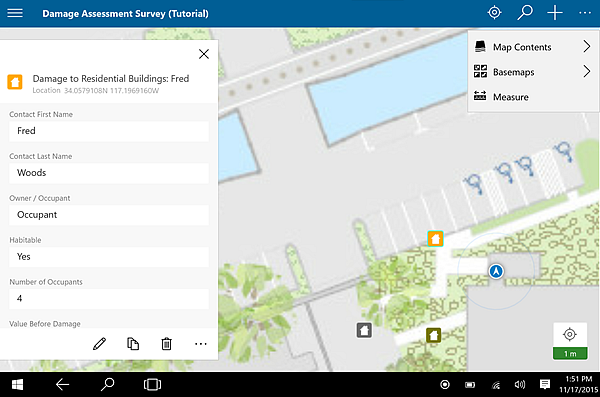Open more options in feature panel
The image size is (600, 397).
point(201,344)
